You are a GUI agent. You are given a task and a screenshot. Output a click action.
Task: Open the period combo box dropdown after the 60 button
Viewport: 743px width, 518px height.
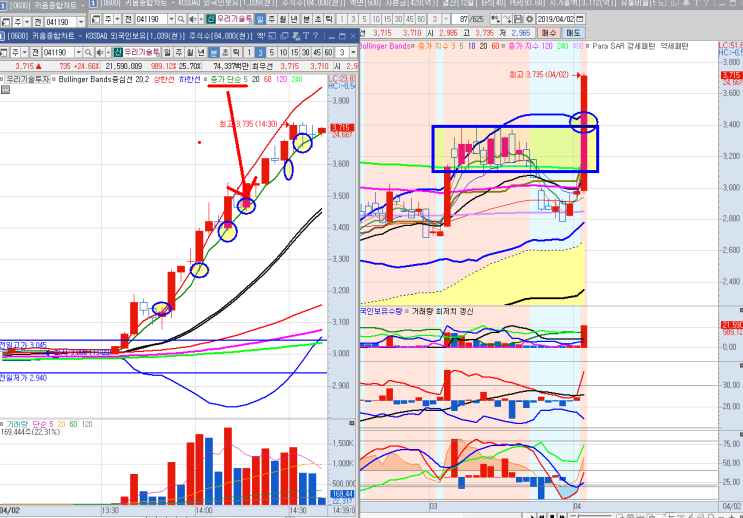353,52
